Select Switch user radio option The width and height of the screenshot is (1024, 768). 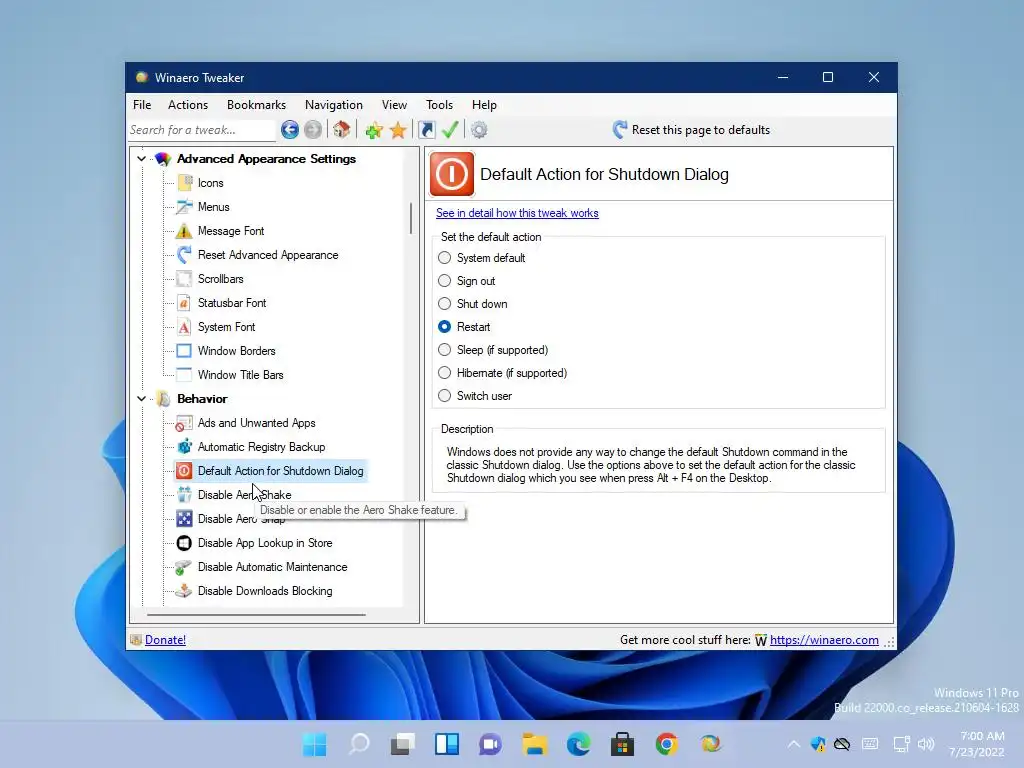pos(445,396)
